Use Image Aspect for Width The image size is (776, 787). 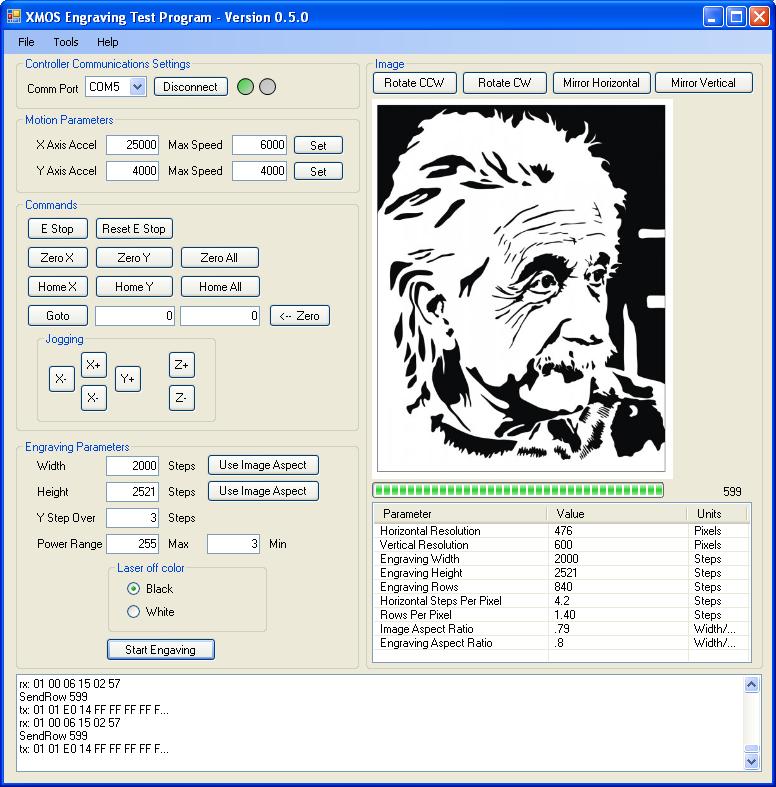[x=263, y=465]
